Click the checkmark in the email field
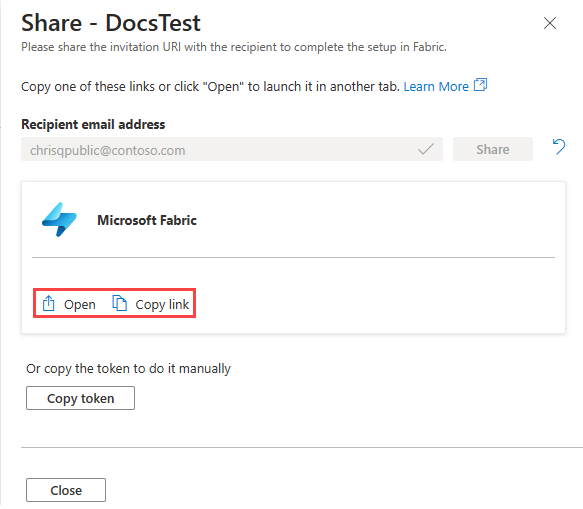 point(426,149)
